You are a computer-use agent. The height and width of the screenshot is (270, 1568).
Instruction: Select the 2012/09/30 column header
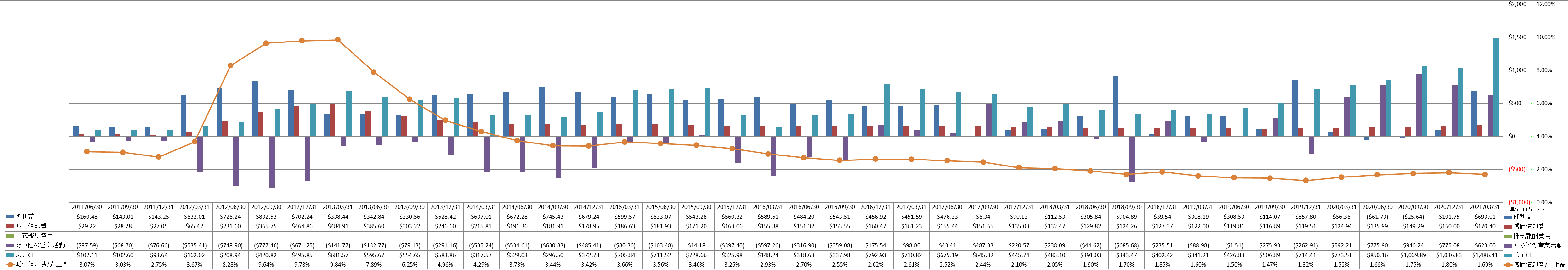267,207
